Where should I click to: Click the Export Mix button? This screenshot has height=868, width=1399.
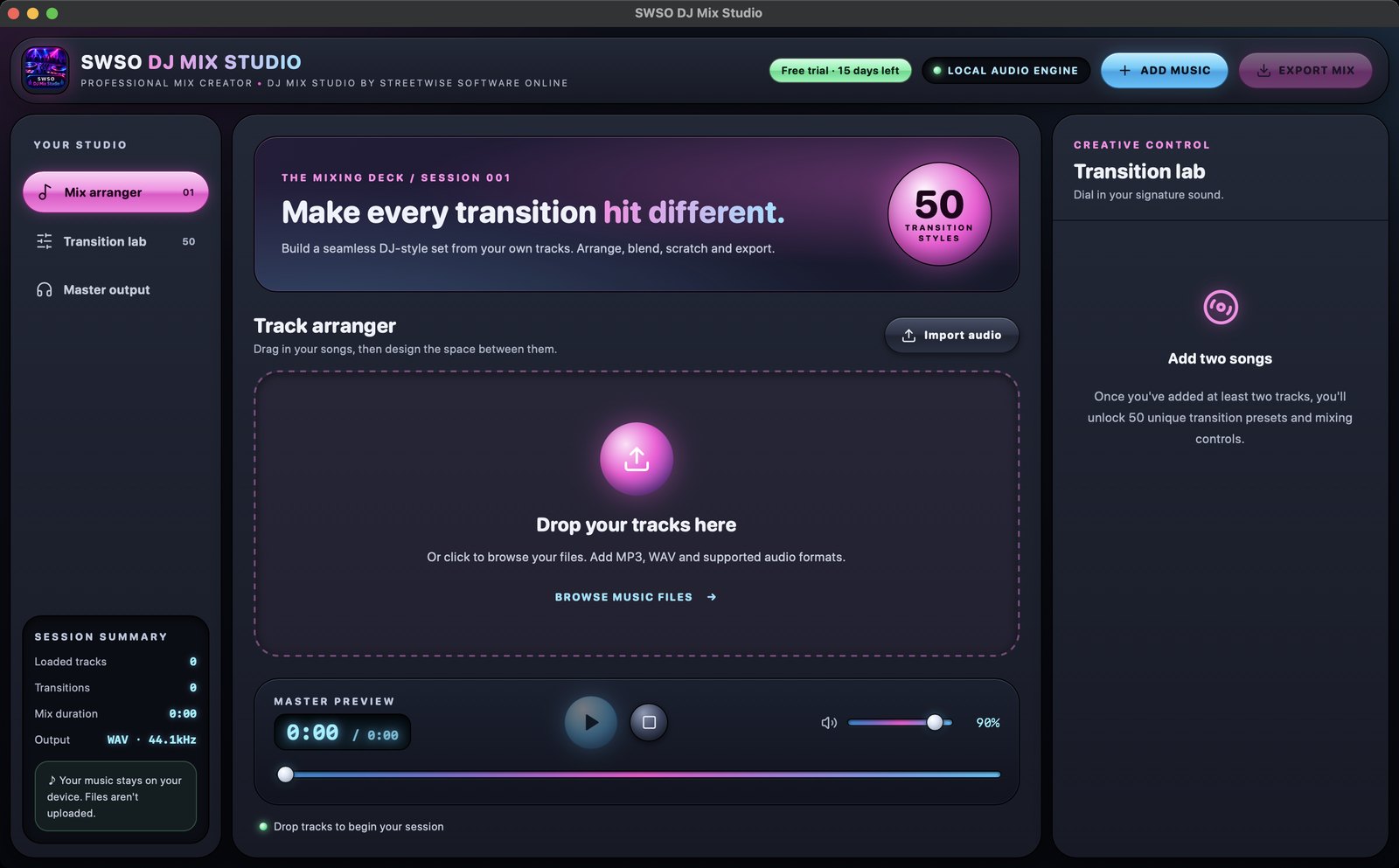pos(1305,71)
